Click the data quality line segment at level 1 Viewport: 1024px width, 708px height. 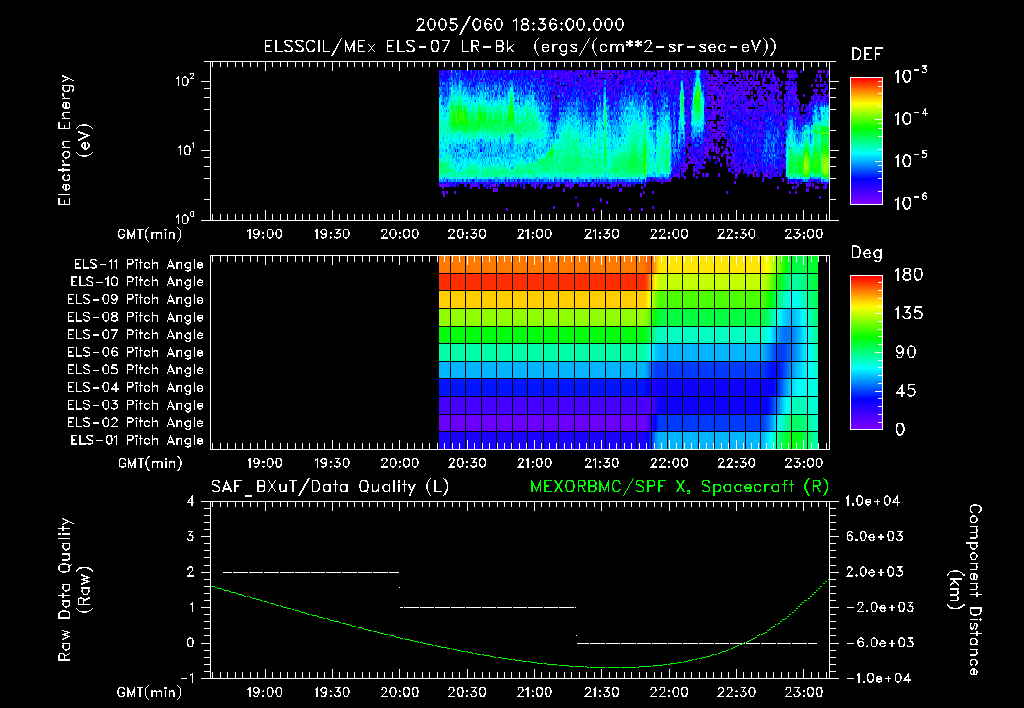click(x=488, y=607)
